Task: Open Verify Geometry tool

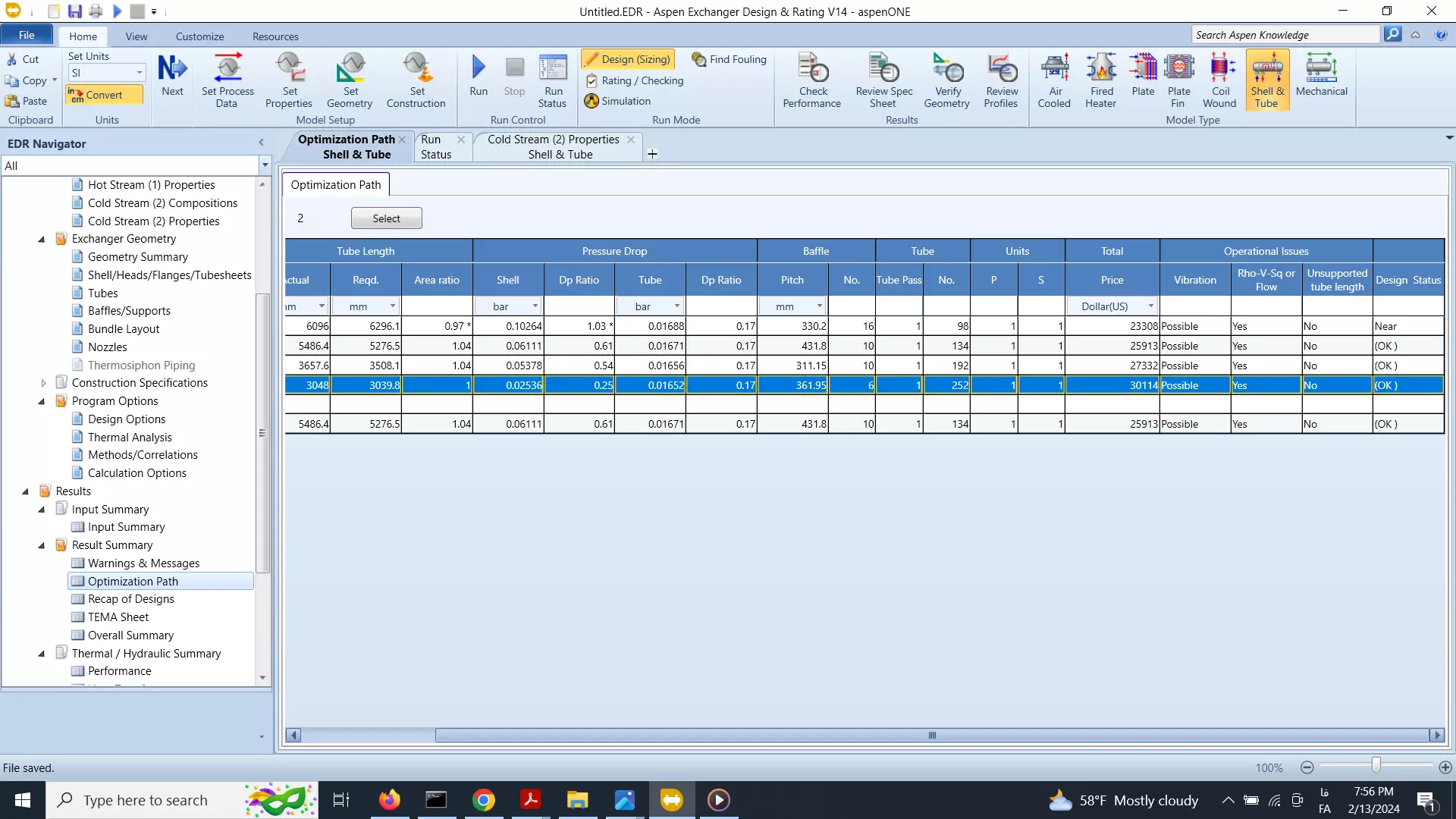Action: click(x=947, y=81)
